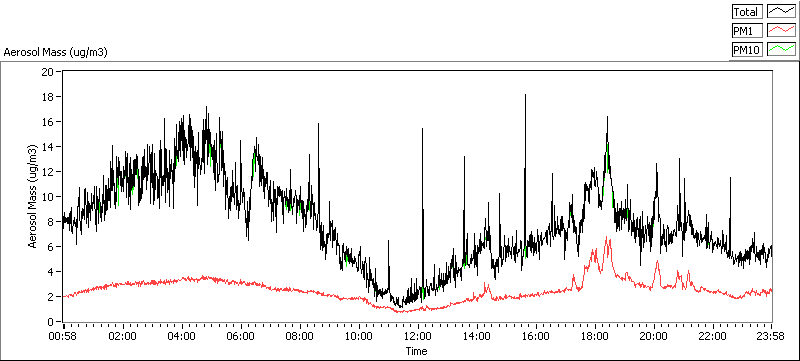
Task: Open the PM1 red line style swatch
Action: coord(781,31)
